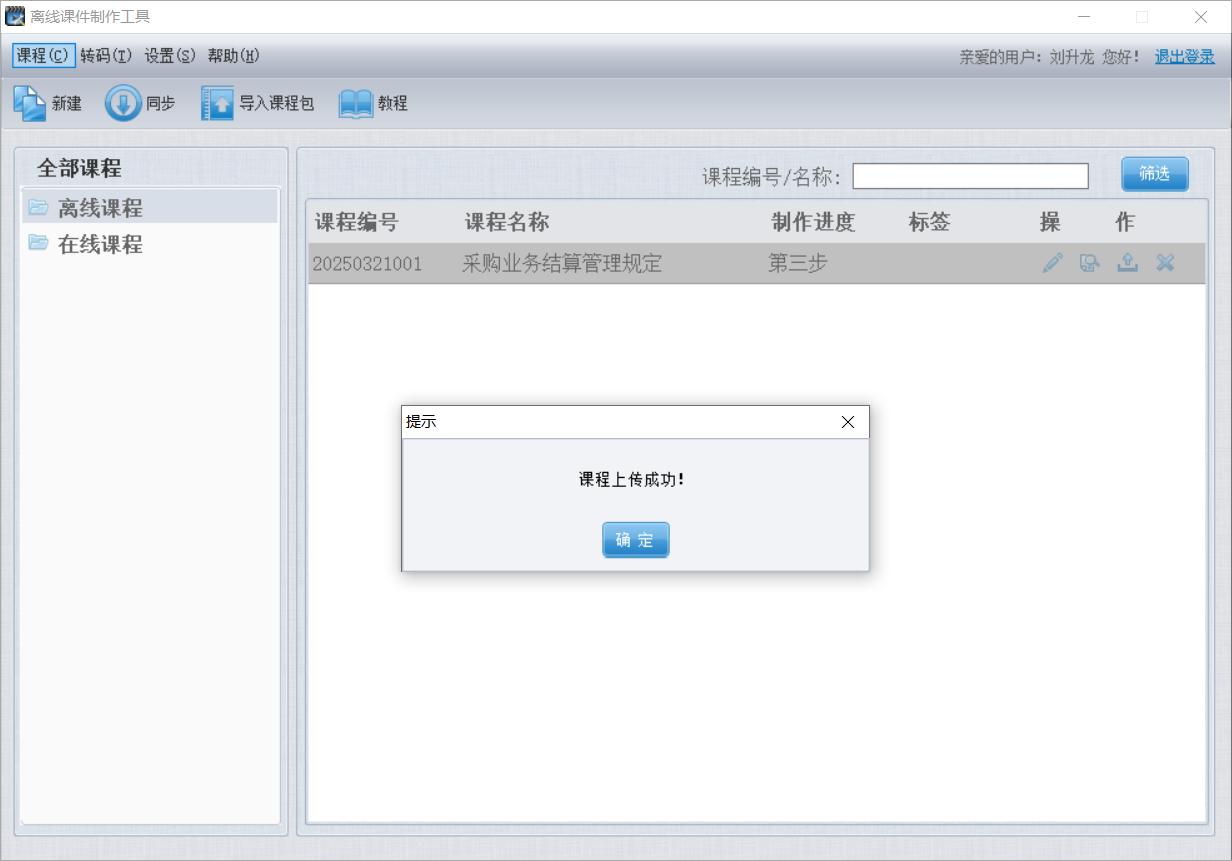Click the upload icon in course row

point(1127,263)
